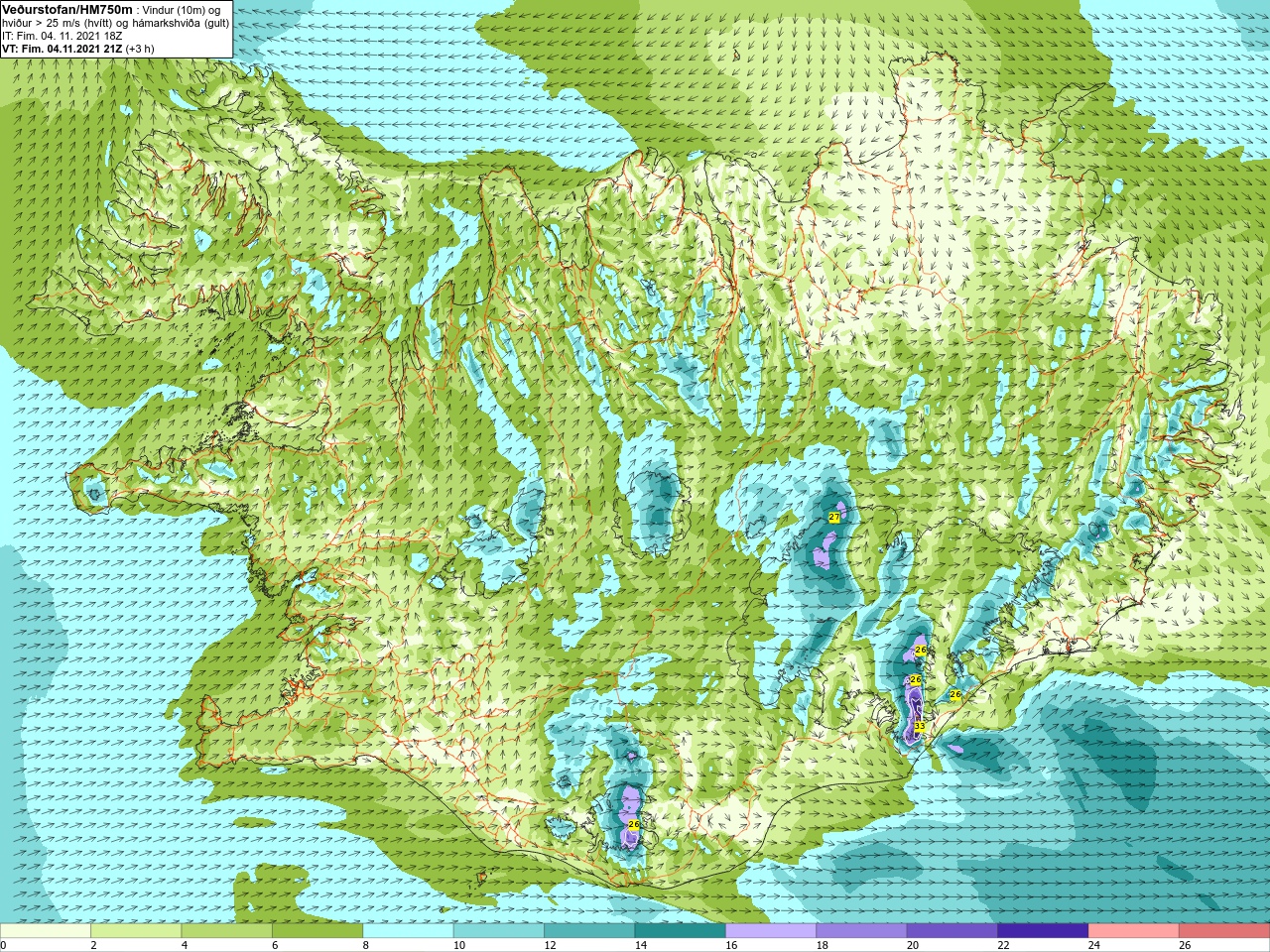This screenshot has width=1270, height=952.
Task: Select the 4–6 m/s green legend swatch
Action: [227, 931]
